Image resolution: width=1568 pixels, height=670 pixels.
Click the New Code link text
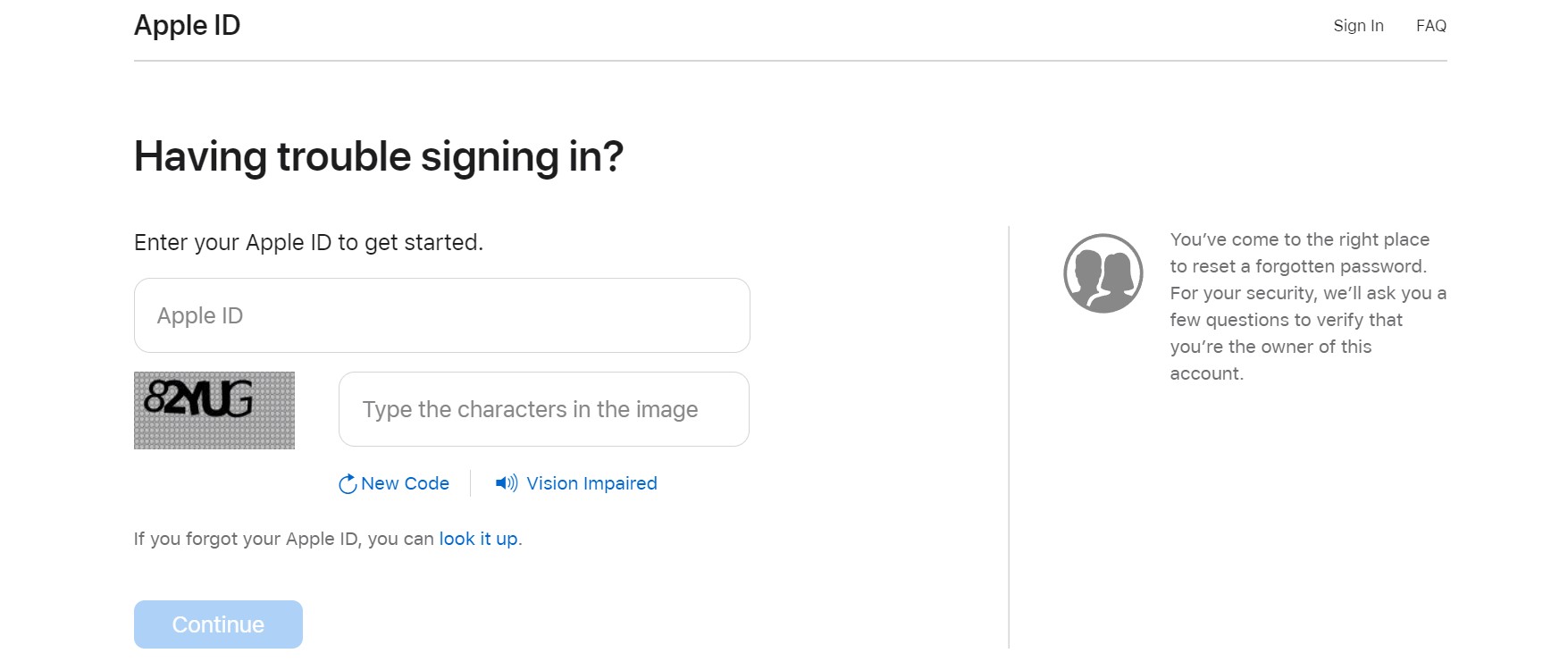coord(404,483)
